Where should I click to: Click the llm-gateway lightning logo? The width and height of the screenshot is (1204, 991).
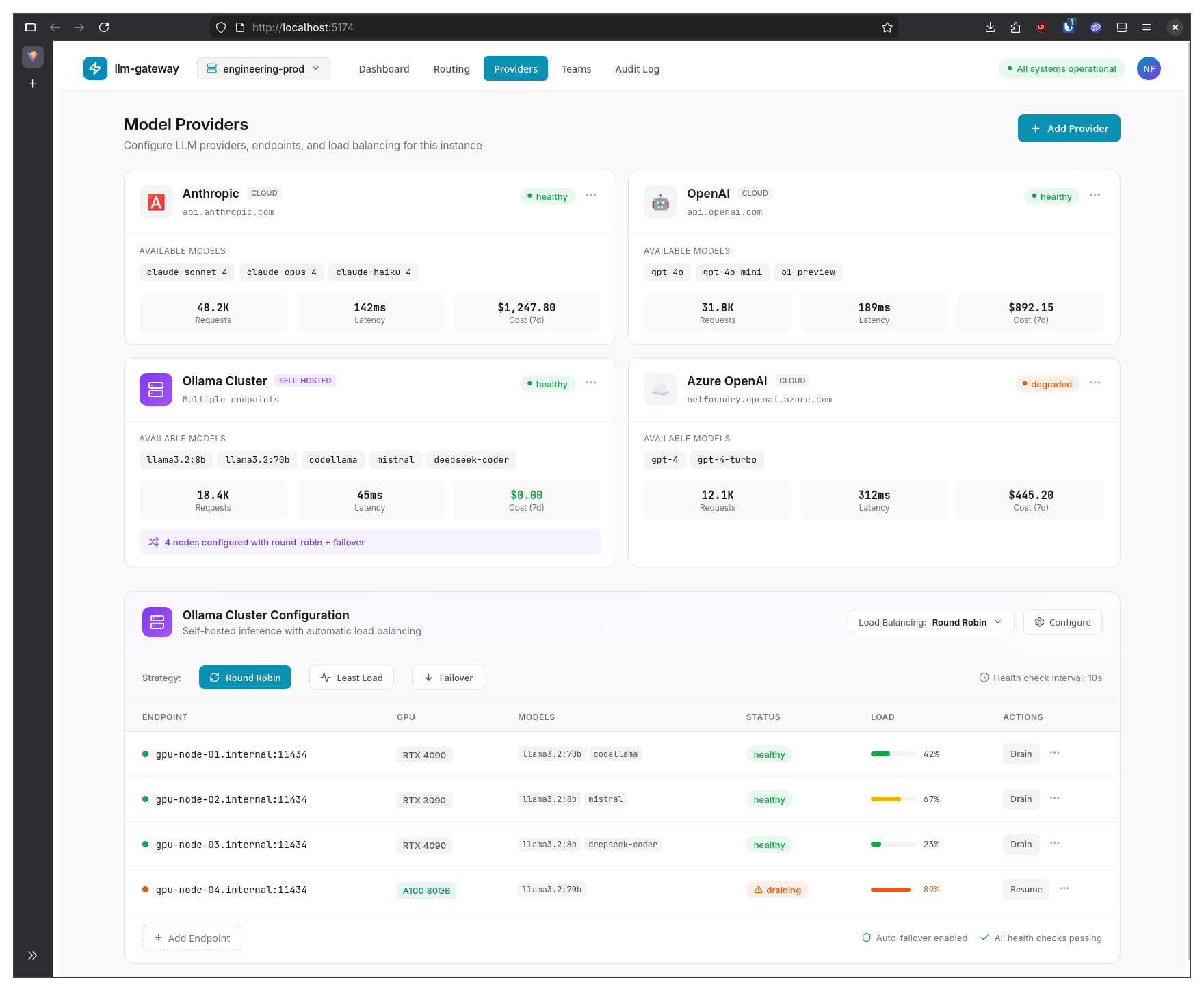95,68
